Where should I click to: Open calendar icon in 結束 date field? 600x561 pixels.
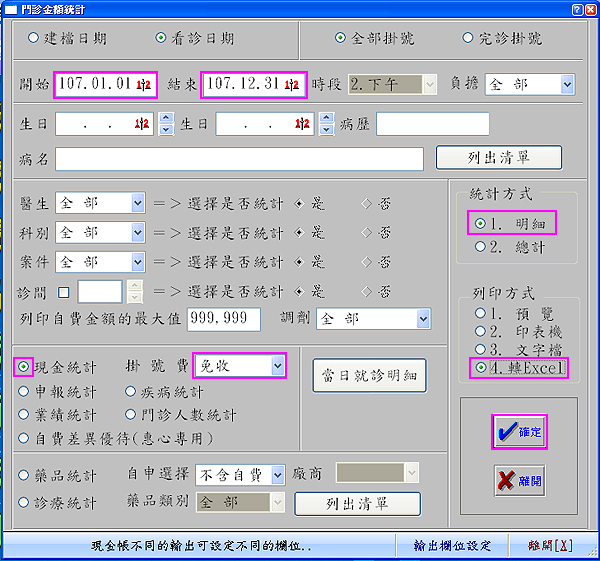point(292,85)
